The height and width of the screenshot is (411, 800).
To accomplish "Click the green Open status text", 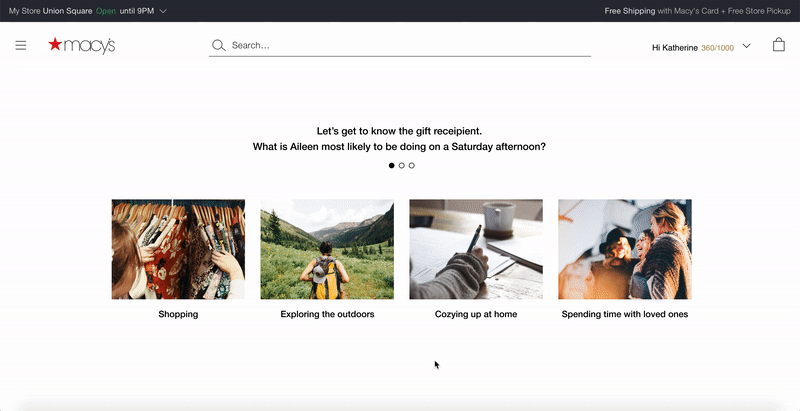I will pyautogui.click(x=106, y=11).
